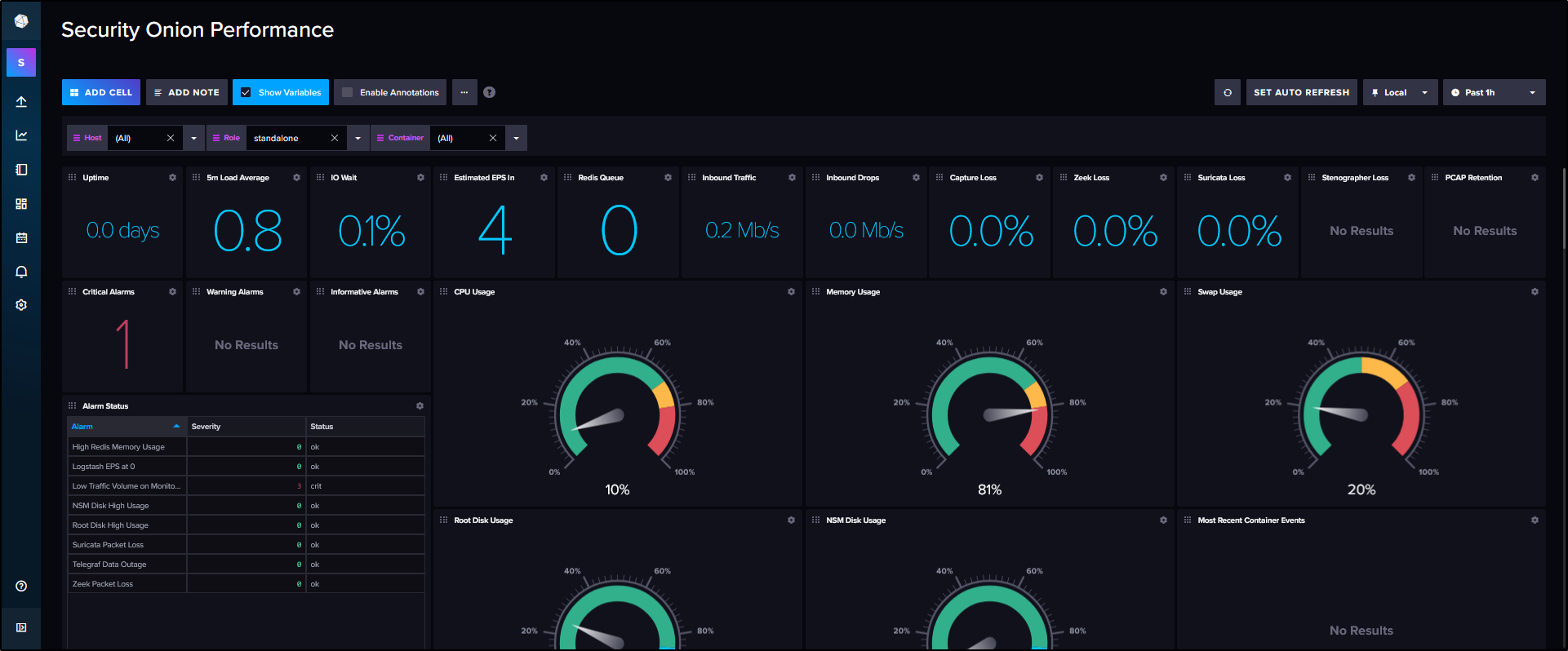The width and height of the screenshot is (1568, 651).
Task: Open Dashboards icon in the sidebar
Action: click(21, 204)
